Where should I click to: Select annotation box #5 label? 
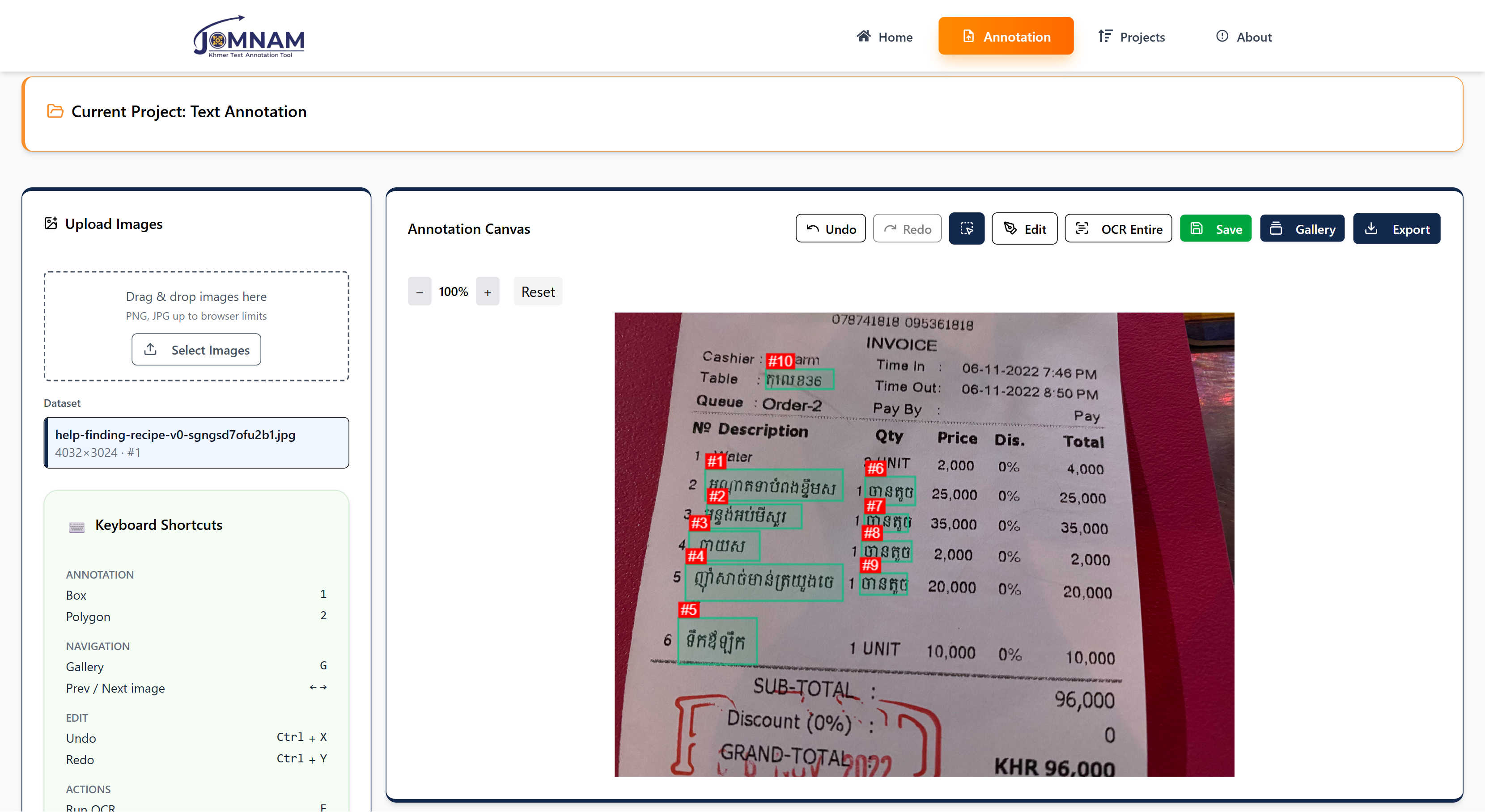coord(688,610)
